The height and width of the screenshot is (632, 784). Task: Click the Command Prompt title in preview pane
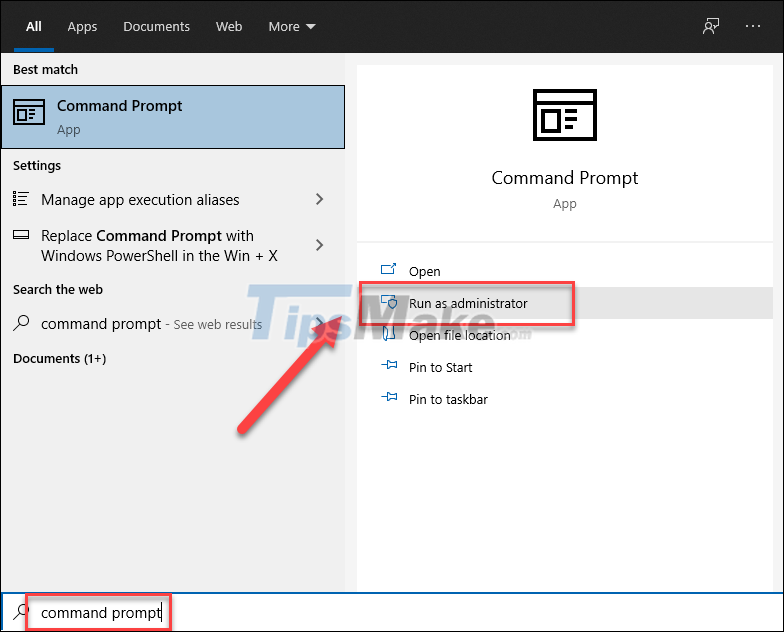564,178
